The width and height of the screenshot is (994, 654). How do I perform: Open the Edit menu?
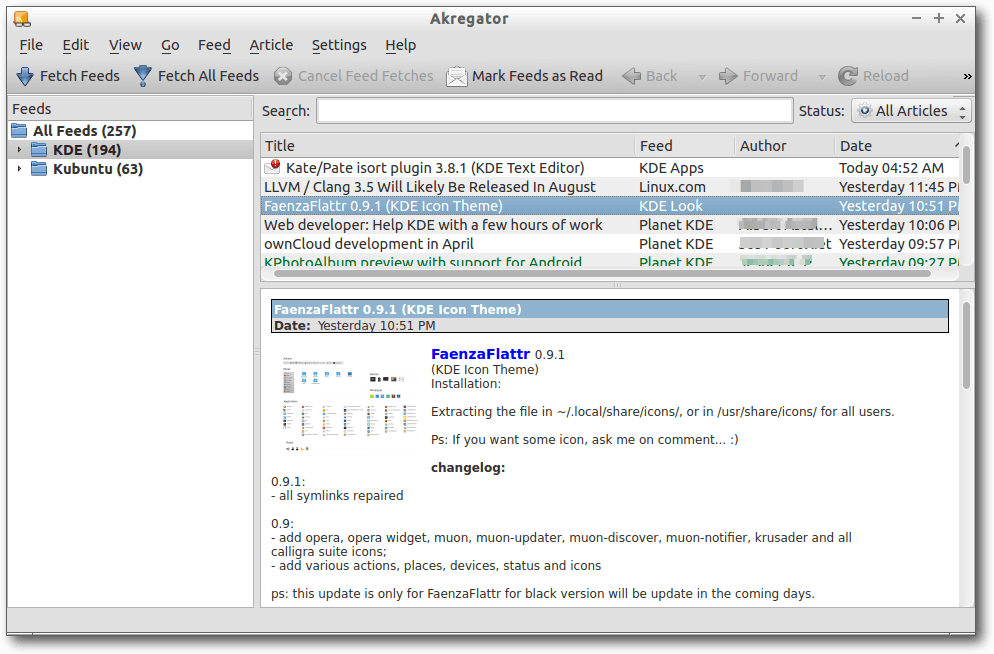point(75,45)
